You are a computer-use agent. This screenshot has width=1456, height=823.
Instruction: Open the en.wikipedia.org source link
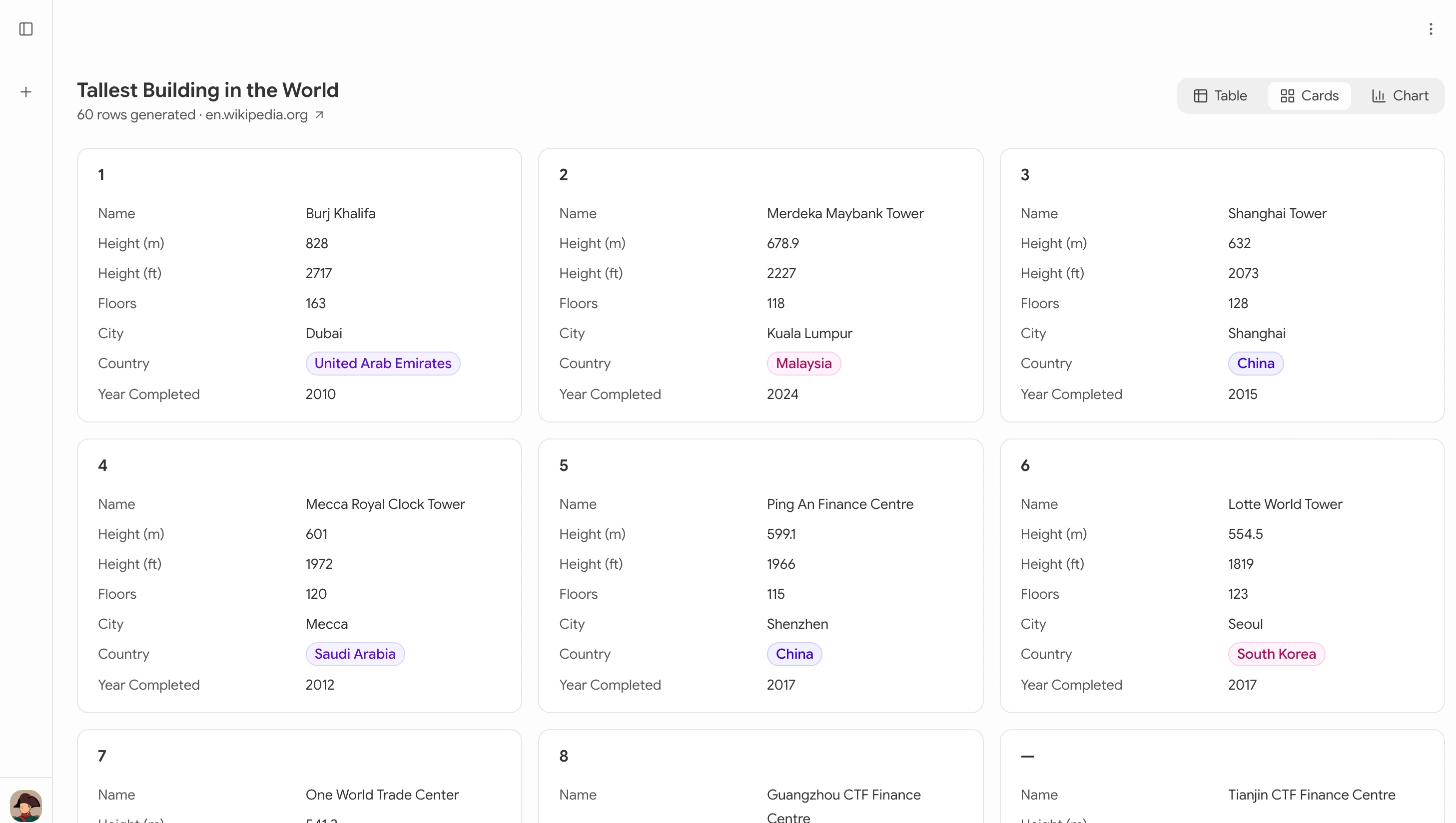pyautogui.click(x=257, y=115)
